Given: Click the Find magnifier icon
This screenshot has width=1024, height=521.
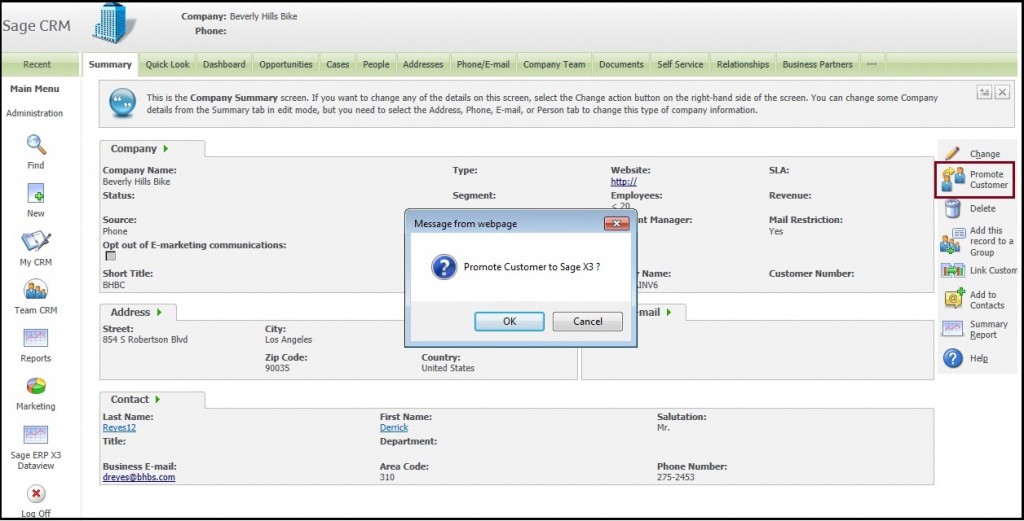Looking at the screenshot, I should pos(36,144).
